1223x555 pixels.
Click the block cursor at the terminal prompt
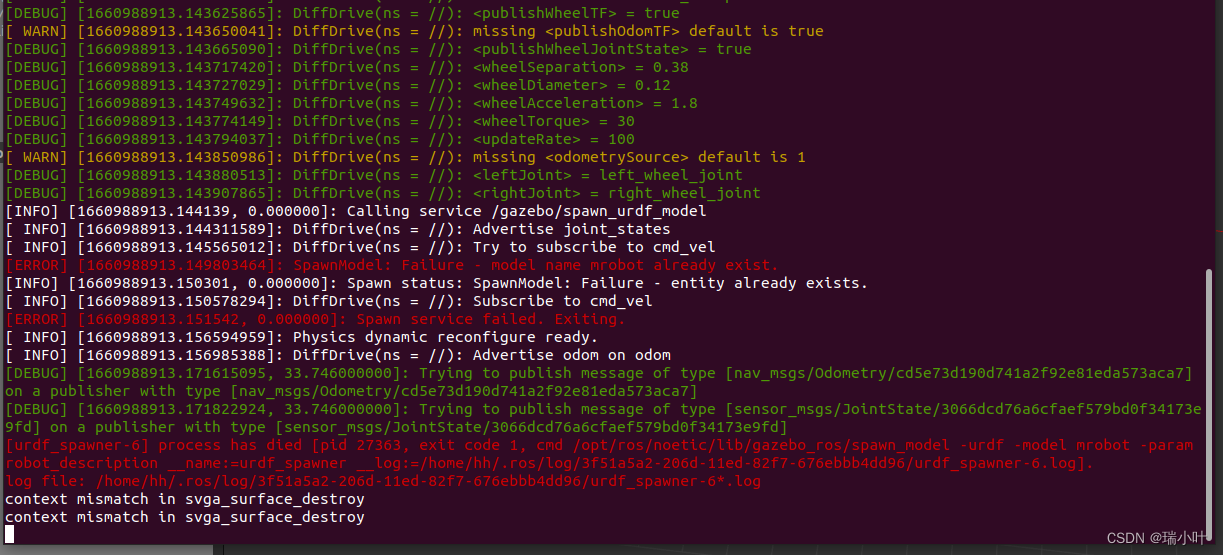(x=10, y=535)
